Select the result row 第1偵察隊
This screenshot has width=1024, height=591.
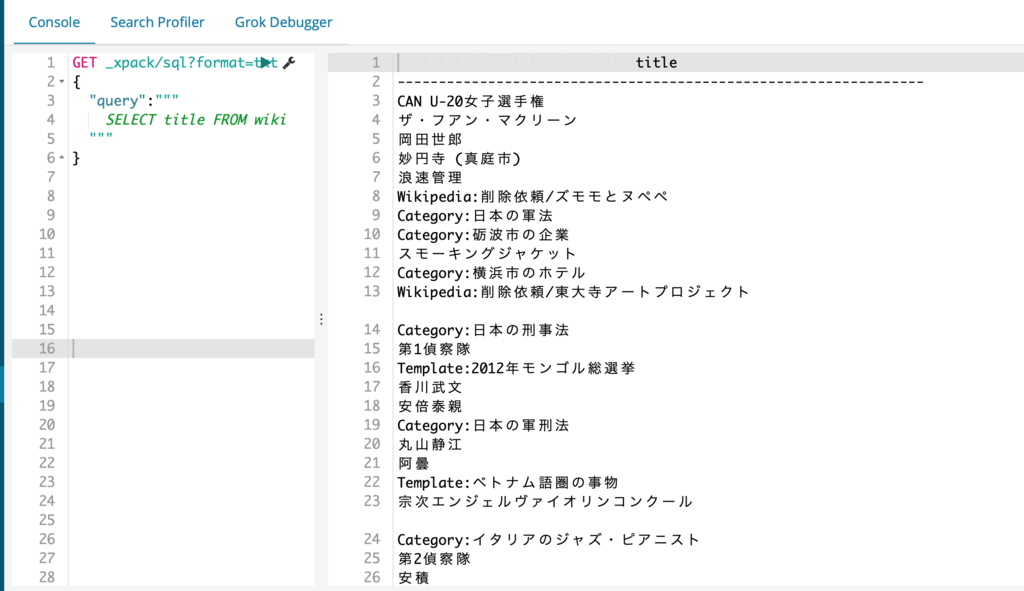point(434,349)
